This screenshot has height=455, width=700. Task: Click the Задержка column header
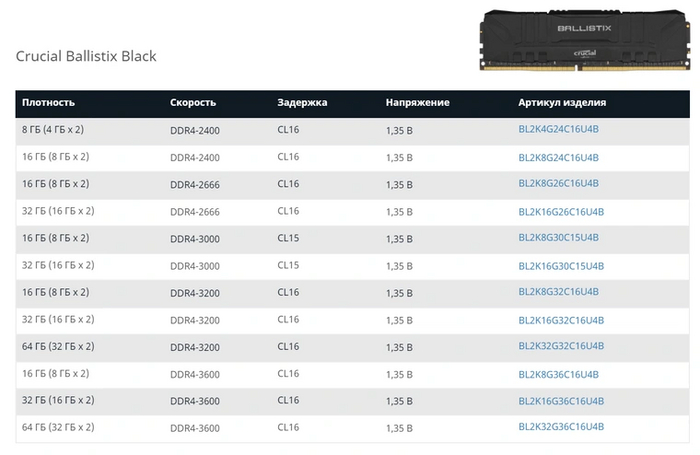pos(302,103)
